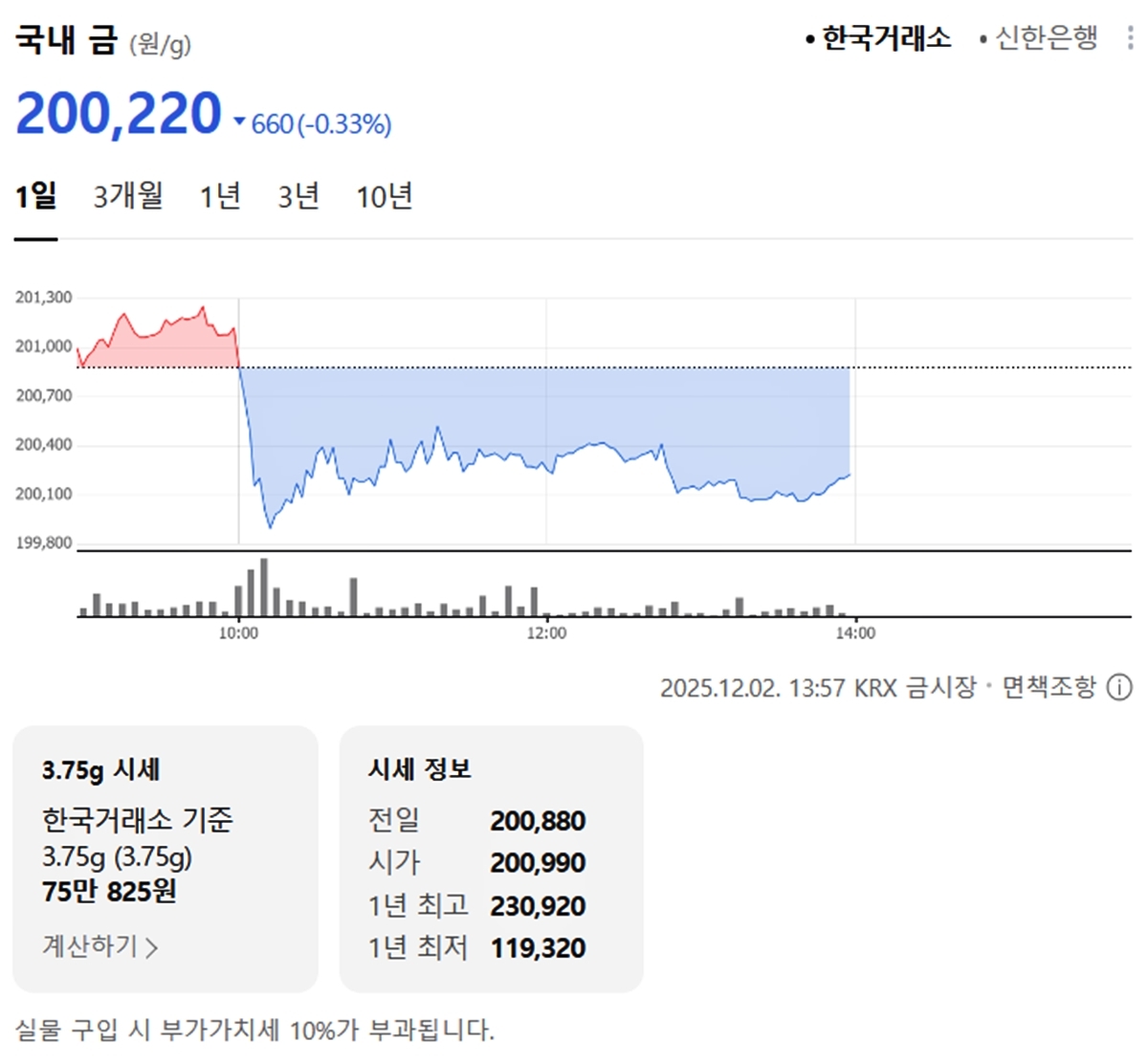1148x1064 pixels.
Task: Click the 14:00 time axis label
Action: point(854,632)
